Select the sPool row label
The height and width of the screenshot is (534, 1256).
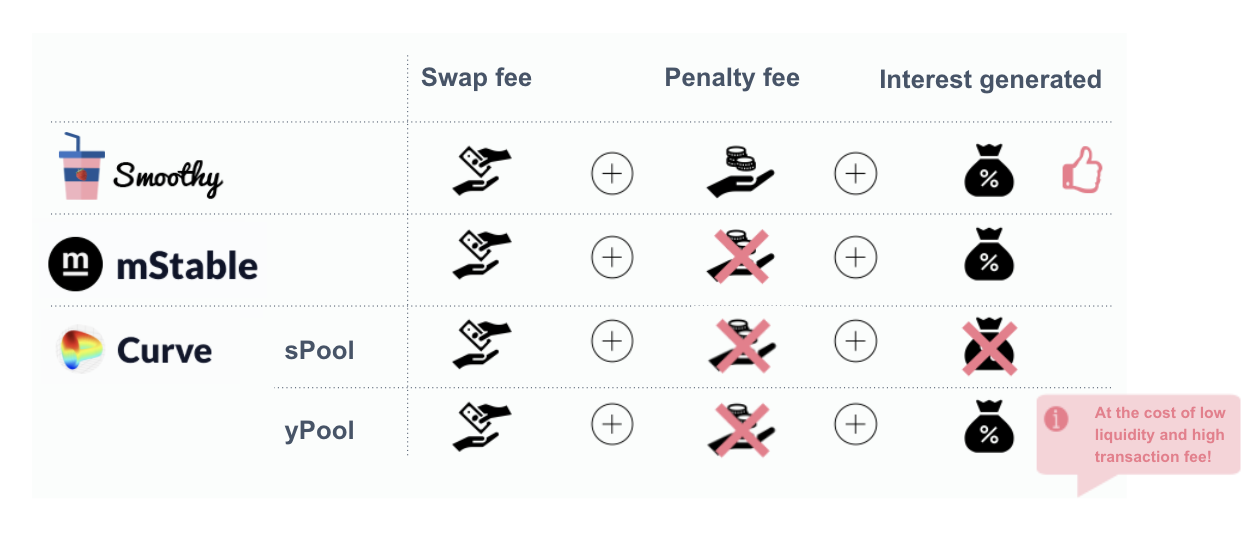click(x=320, y=351)
